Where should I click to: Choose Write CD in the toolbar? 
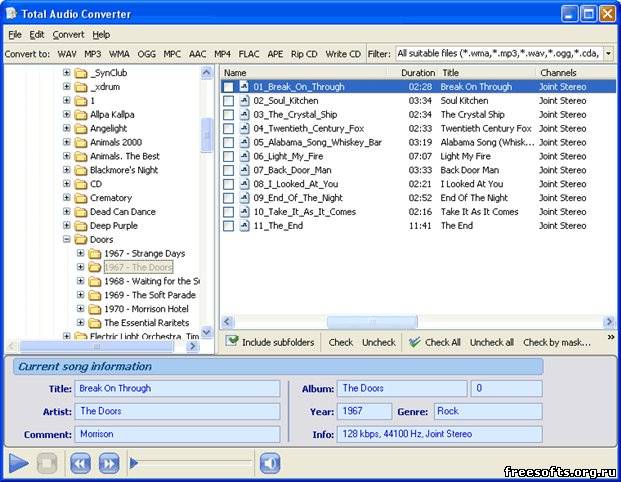(x=343, y=54)
